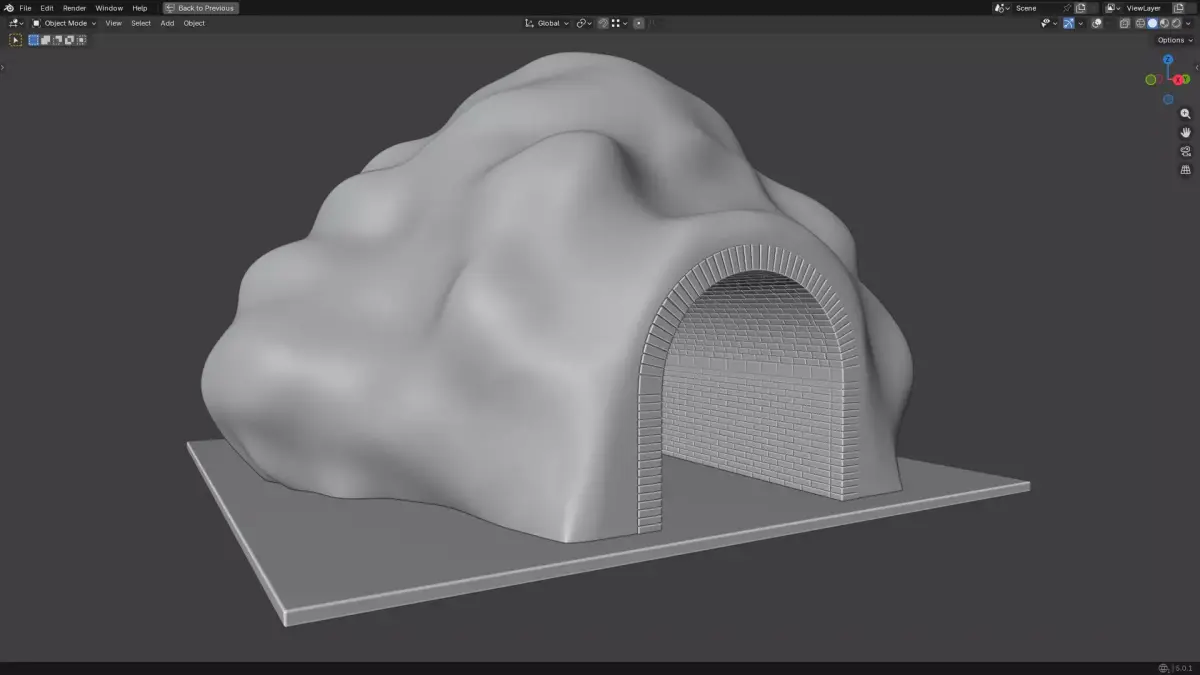The image size is (1200, 675).
Task: Add a new view layer icon
Action: (1178, 8)
